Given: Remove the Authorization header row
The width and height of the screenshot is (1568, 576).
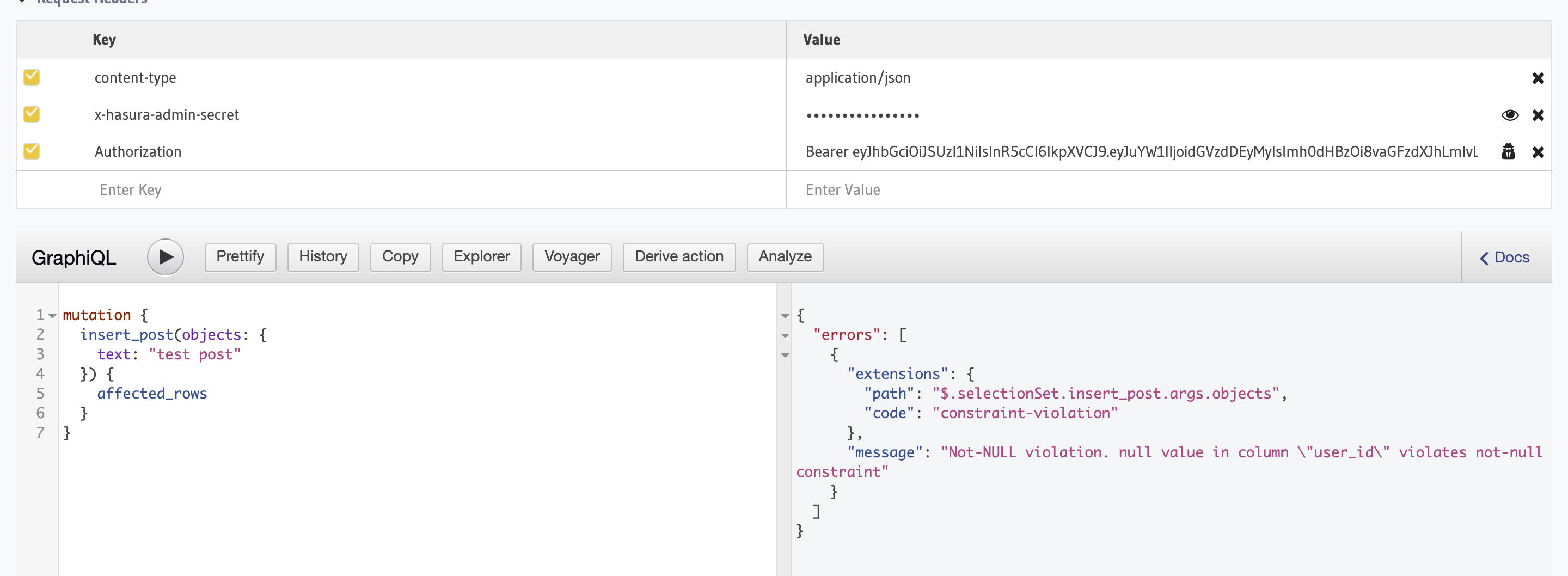Looking at the screenshot, I should [1538, 152].
